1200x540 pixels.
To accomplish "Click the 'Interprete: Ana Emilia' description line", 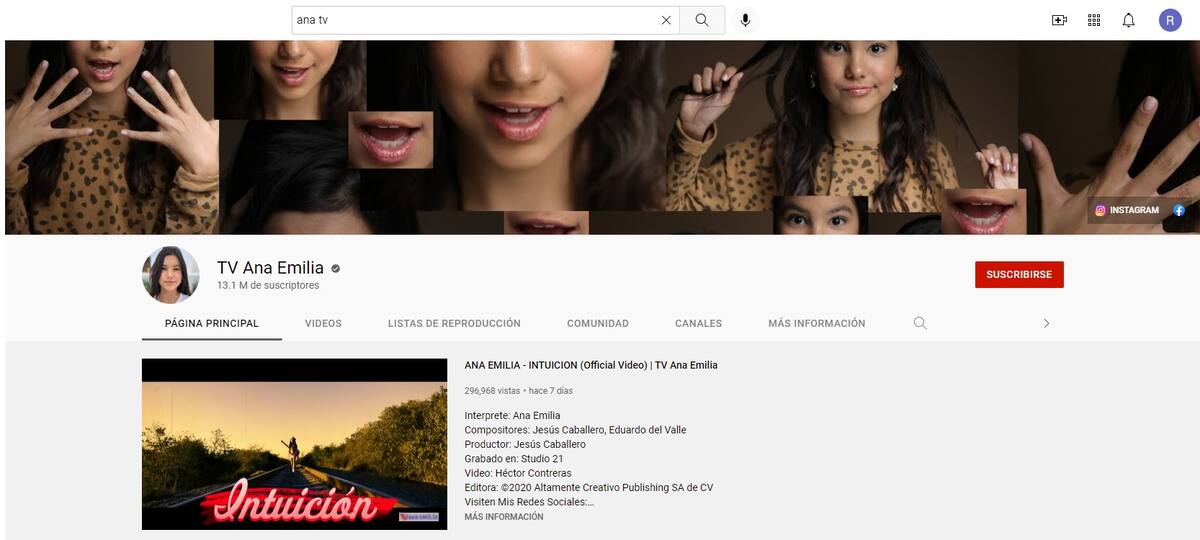I will pos(512,415).
